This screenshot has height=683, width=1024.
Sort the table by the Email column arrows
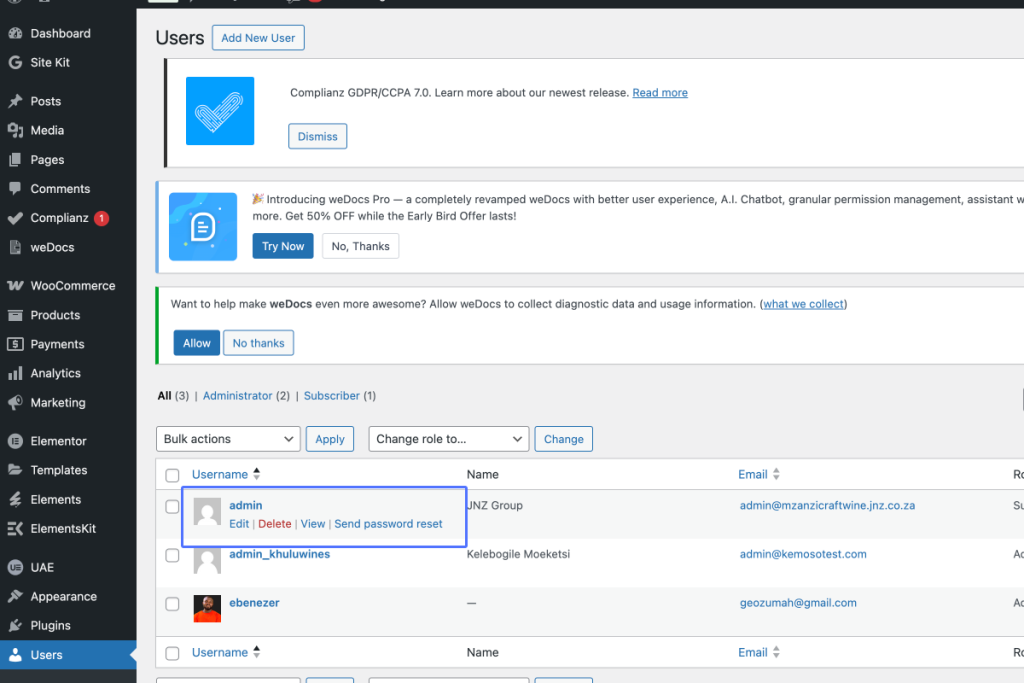click(x=776, y=474)
